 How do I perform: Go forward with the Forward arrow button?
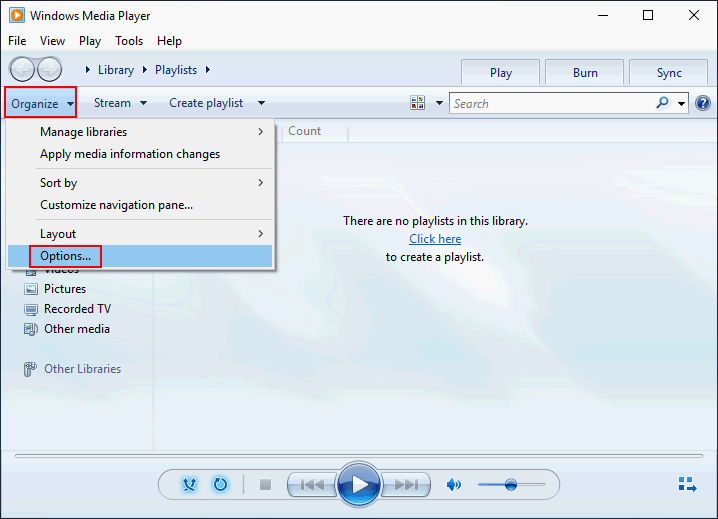pos(49,70)
